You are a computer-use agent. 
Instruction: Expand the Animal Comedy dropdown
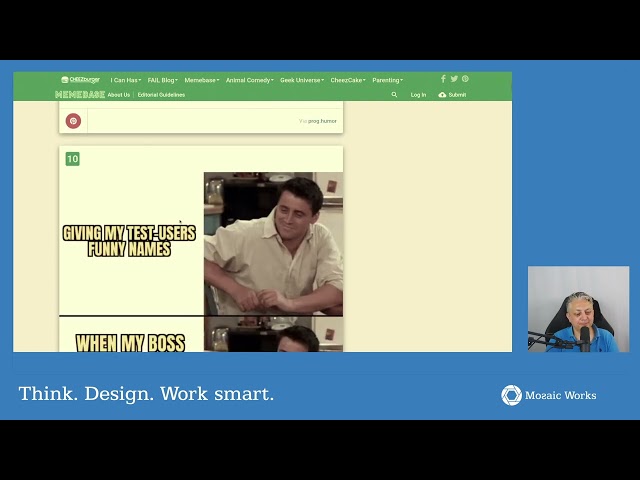pos(249,80)
